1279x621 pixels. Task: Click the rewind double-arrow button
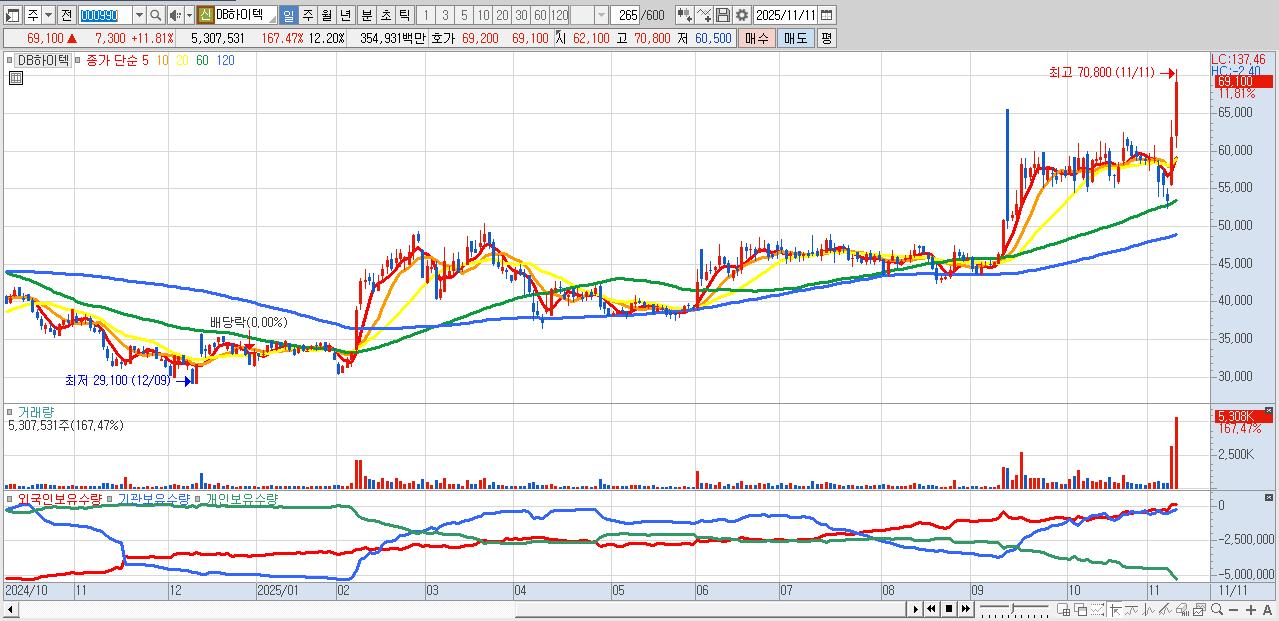point(931,609)
